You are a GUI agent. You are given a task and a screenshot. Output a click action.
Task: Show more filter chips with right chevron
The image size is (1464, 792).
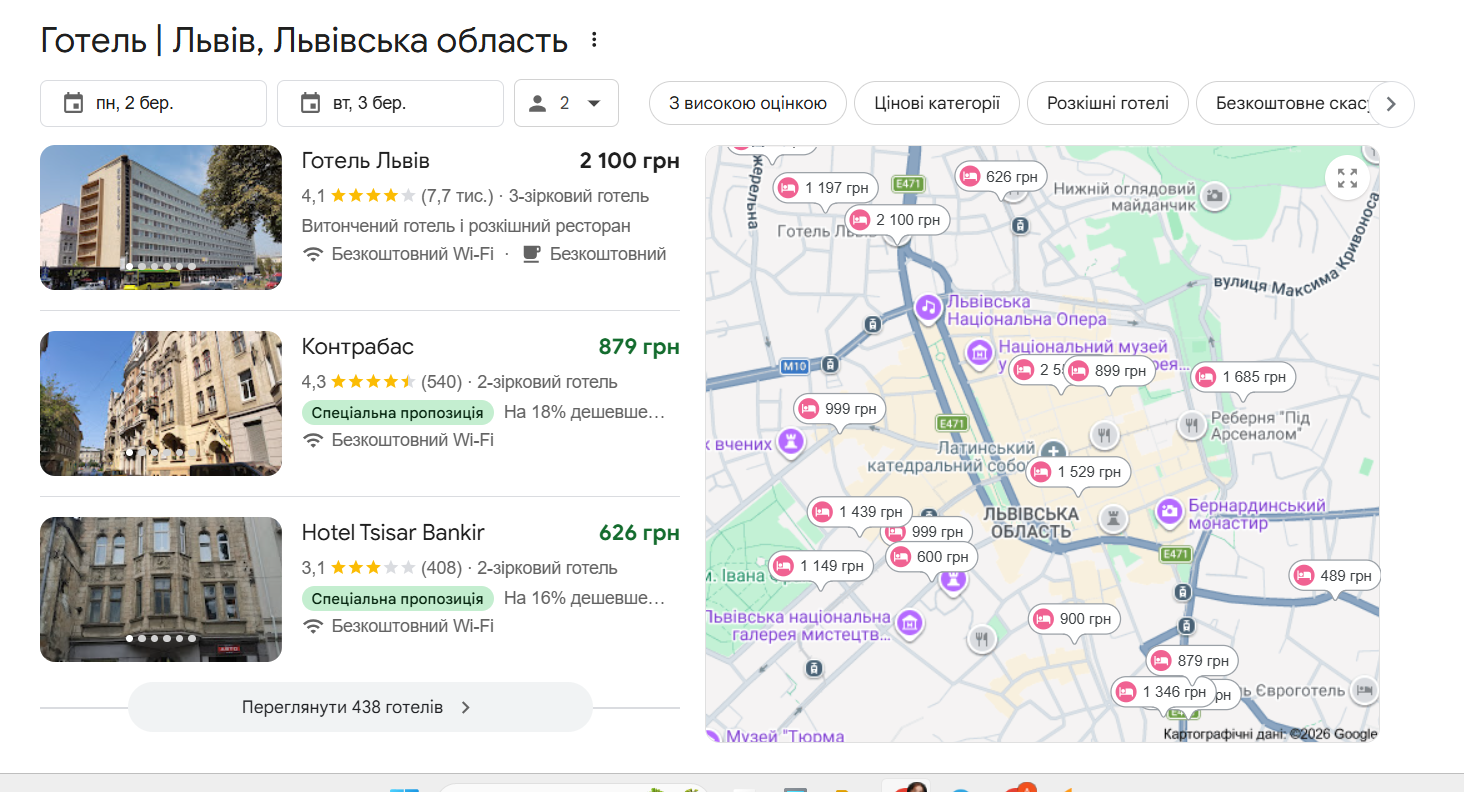click(1391, 103)
